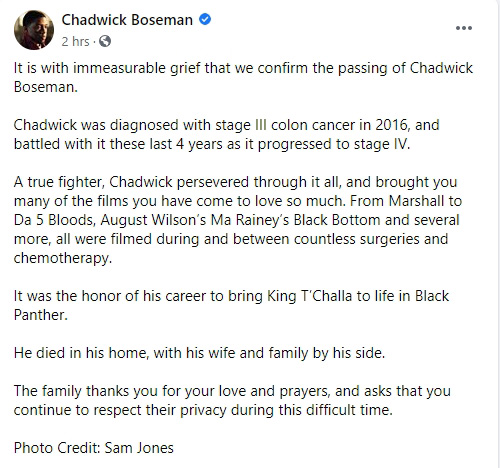Click the word "Panther" in the post

[x=41, y=315]
